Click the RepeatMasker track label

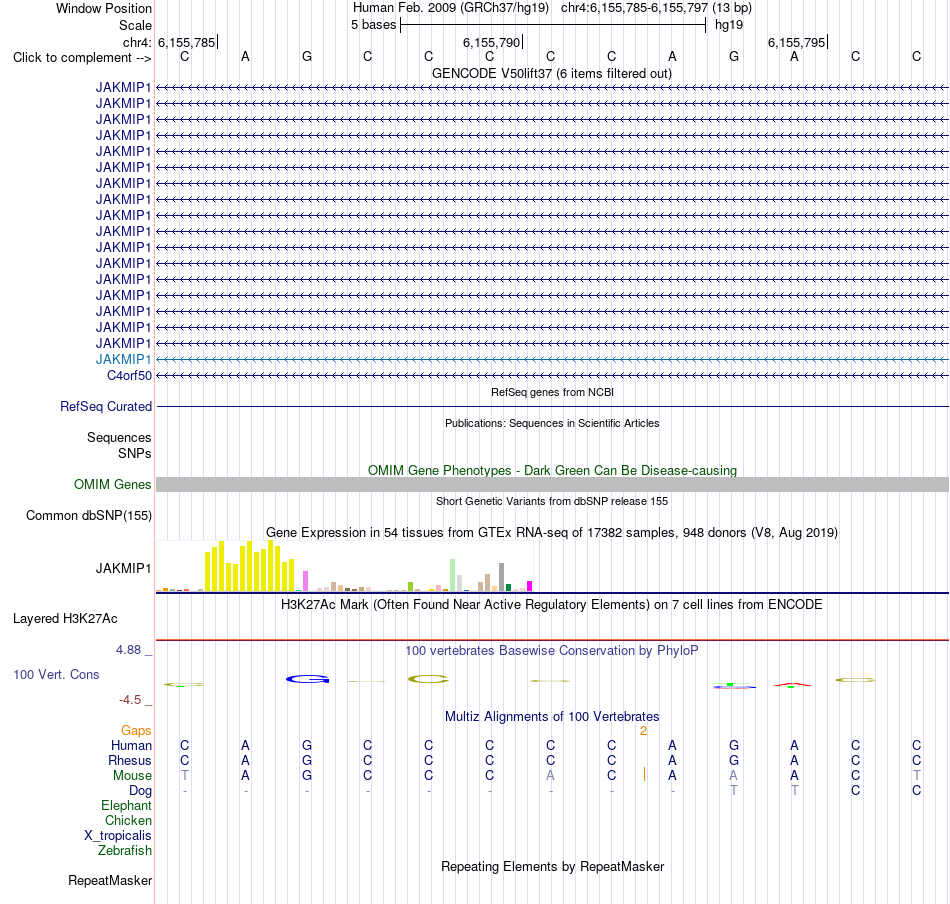tap(110, 880)
